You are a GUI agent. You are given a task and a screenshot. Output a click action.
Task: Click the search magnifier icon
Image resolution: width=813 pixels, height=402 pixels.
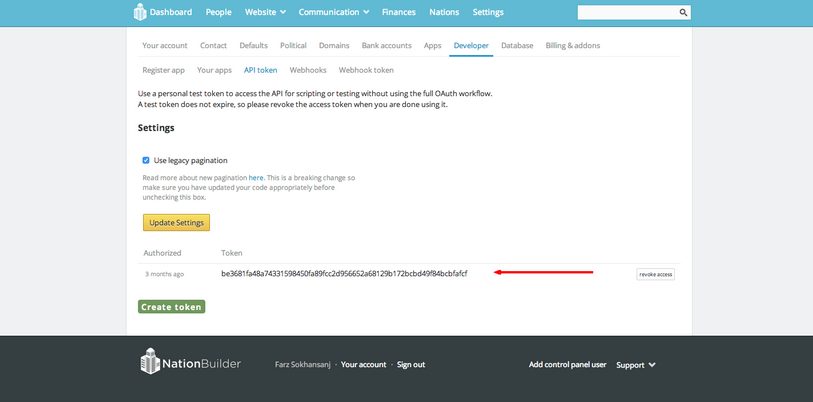(x=683, y=12)
